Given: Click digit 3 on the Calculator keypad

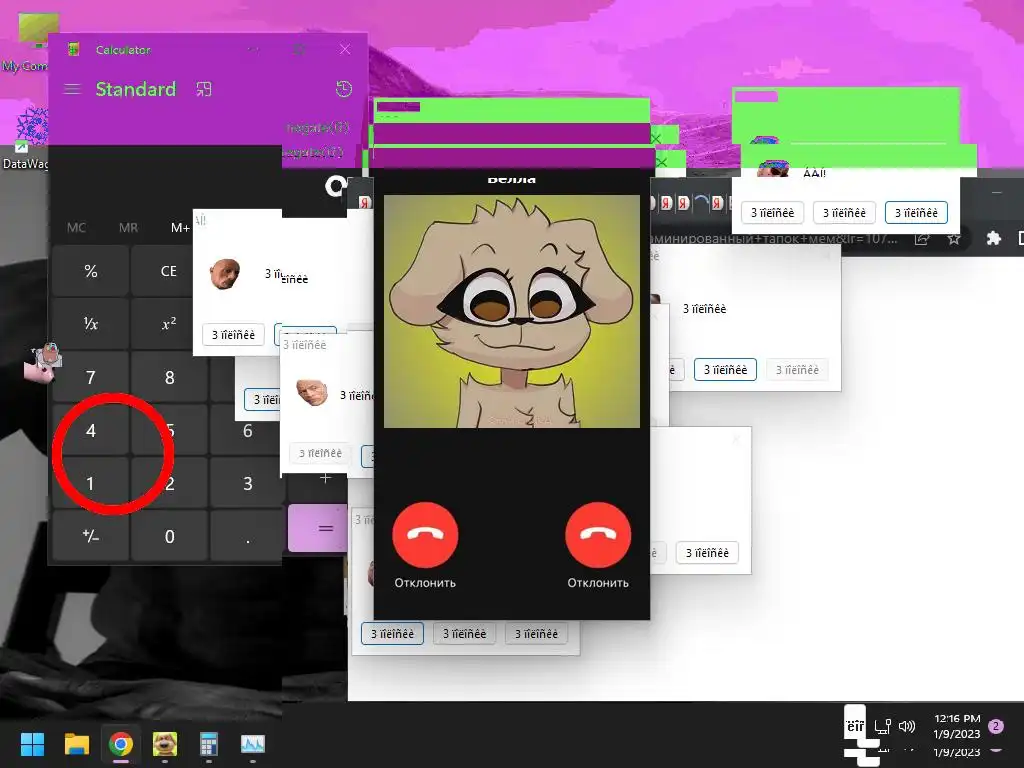Looking at the screenshot, I should pyautogui.click(x=248, y=483).
